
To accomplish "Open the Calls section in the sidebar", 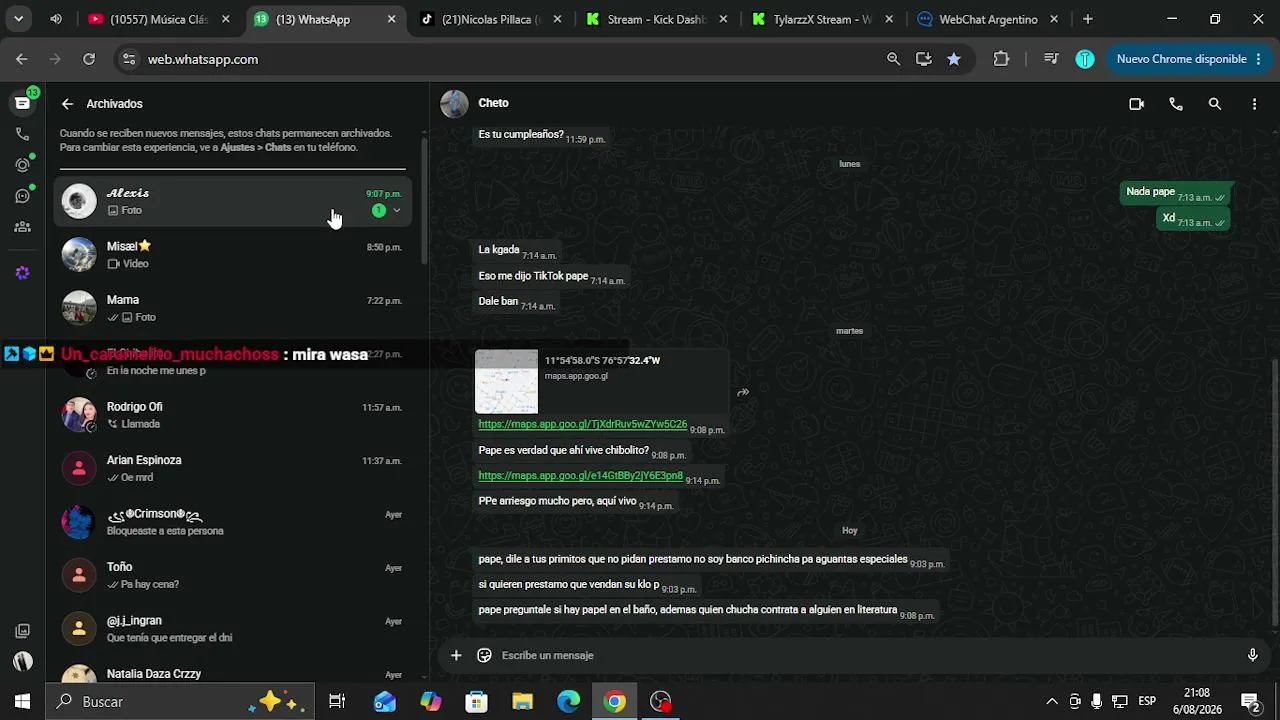I will pyautogui.click(x=22, y=134).
